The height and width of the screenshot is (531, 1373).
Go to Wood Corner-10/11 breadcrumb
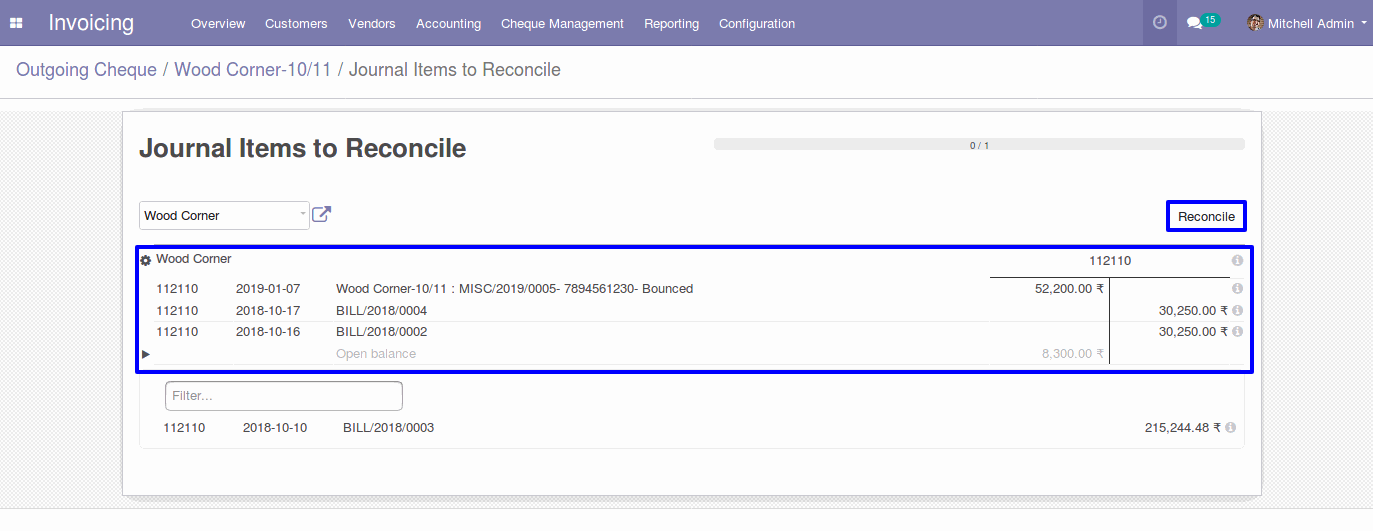tap(253, 70)
